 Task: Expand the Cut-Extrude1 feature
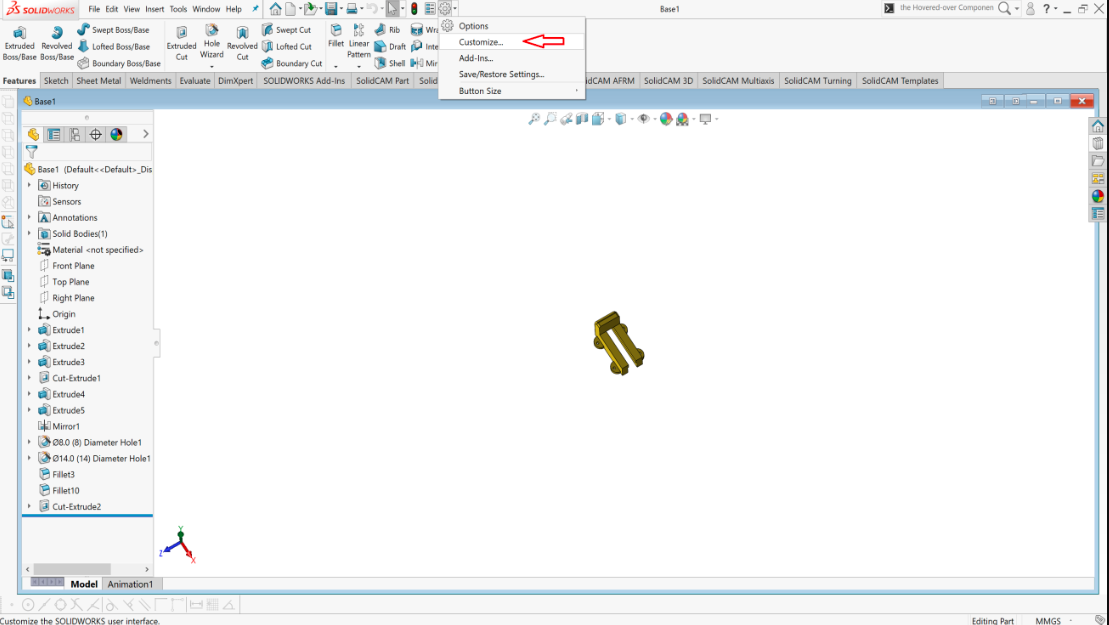pyautogui.click(x=29, y=378)
